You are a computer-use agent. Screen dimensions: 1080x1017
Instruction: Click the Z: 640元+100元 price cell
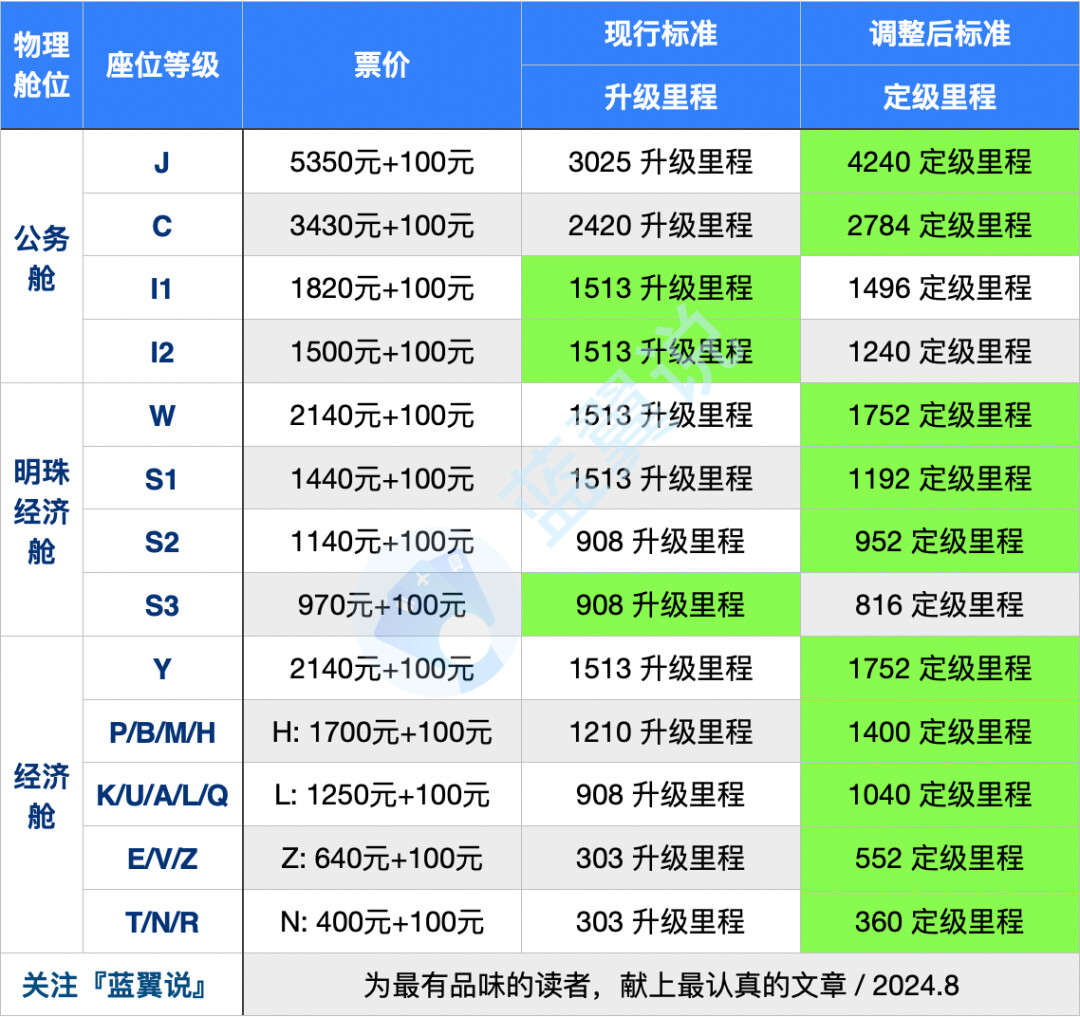coord(381,858)
